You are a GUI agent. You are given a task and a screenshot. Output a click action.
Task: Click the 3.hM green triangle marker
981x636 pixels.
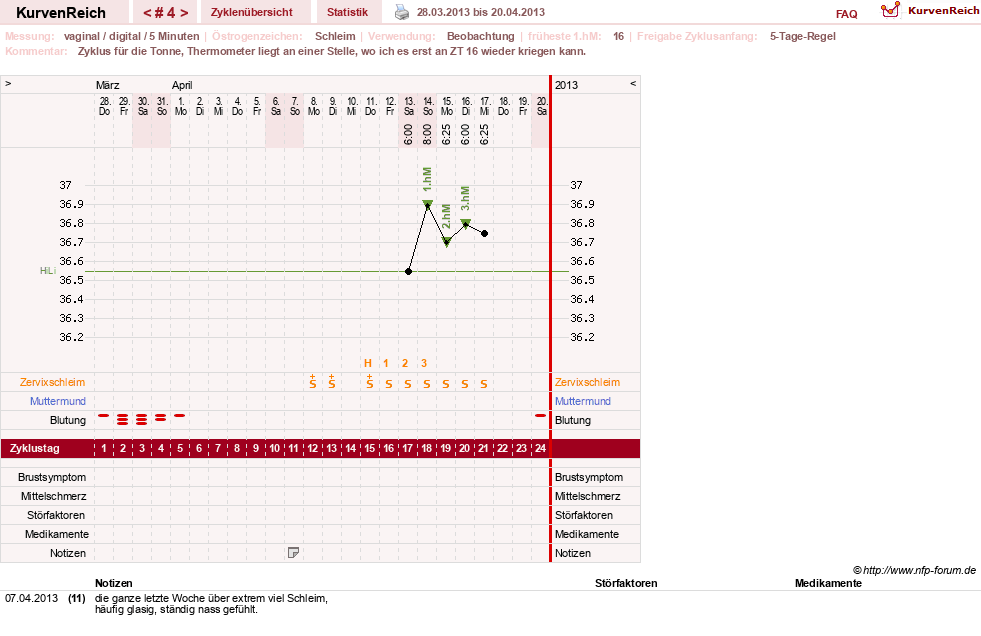(x=465, y=223)
